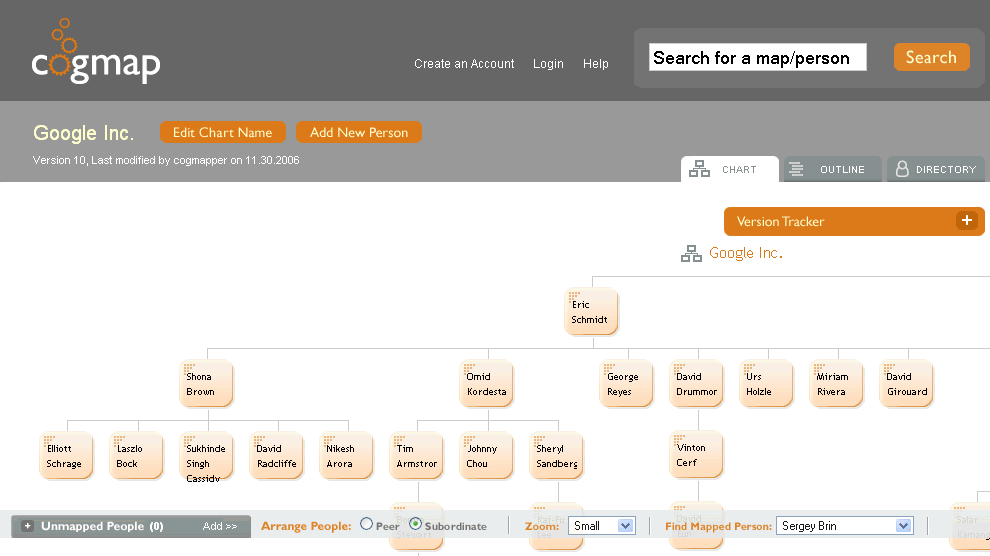Select the Subordinate arrangement radio button
Image resolution: width=990 pixels, height=556 pixels.
415,524
